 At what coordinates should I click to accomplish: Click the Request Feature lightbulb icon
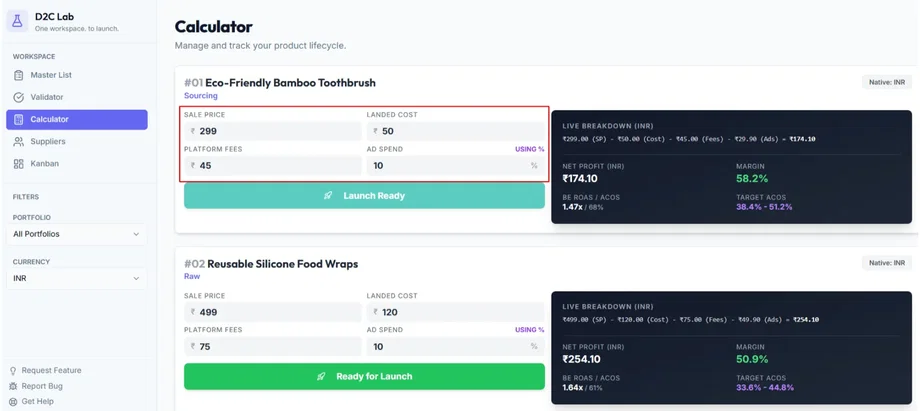point(13,370)
